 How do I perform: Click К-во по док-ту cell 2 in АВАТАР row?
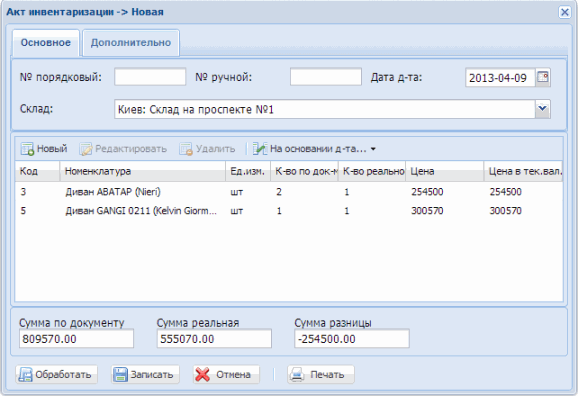coord(279,192)
